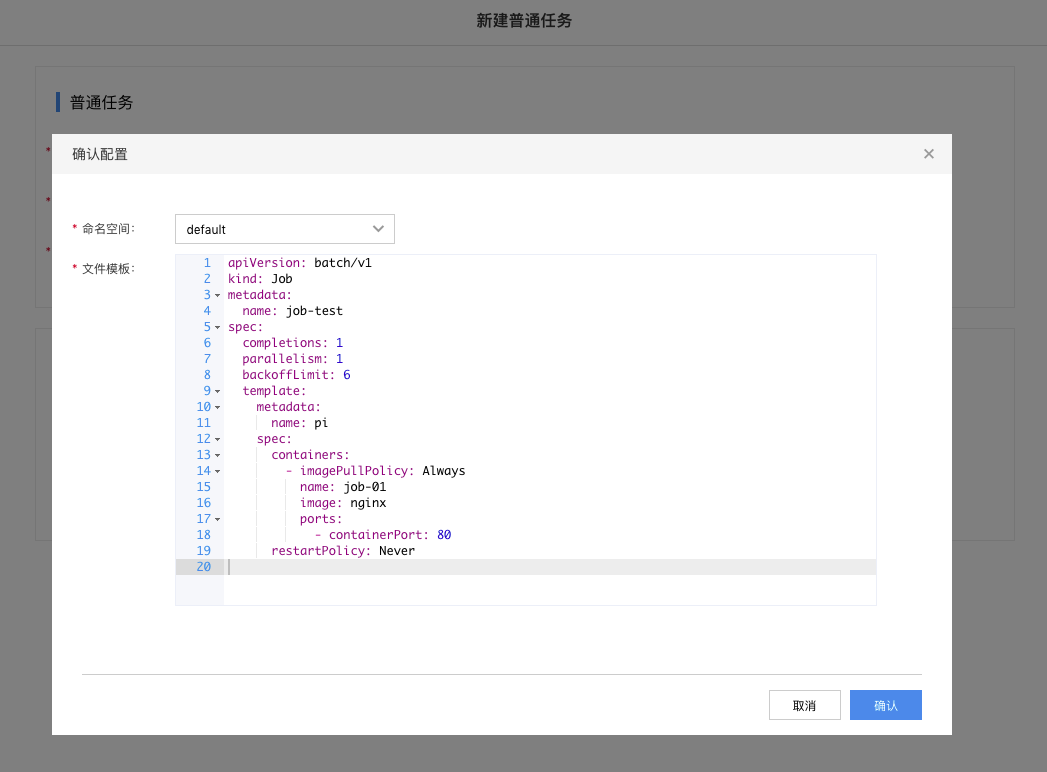The image size is (1047, 772).
Task: Click line number 18 in the gutter
Action: pyautogui.click(x=204, y=536)
